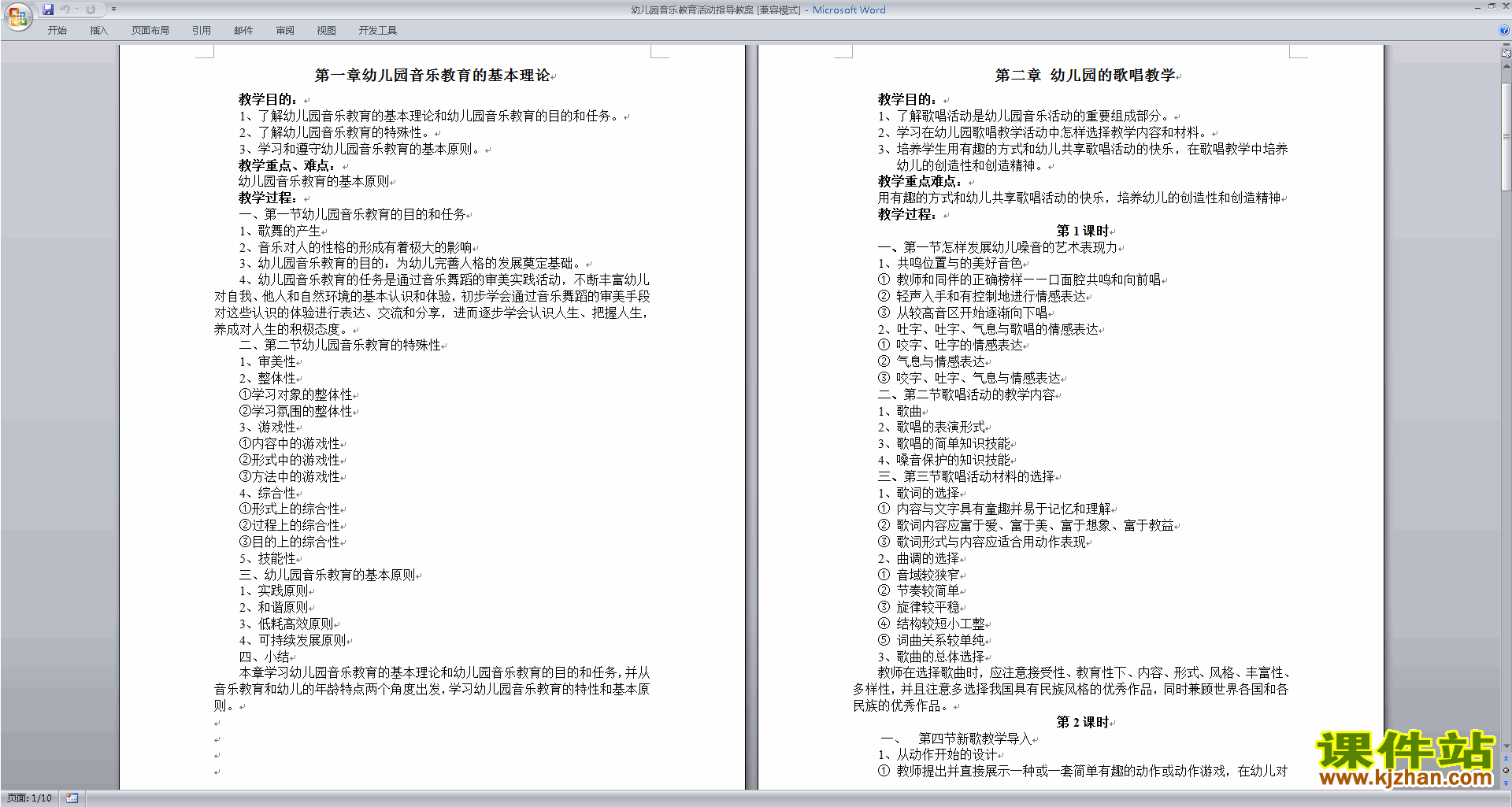Click the line ① 音域较狭窄
The height and width of the screenshot is (807, 1512).
pos(919,575)
